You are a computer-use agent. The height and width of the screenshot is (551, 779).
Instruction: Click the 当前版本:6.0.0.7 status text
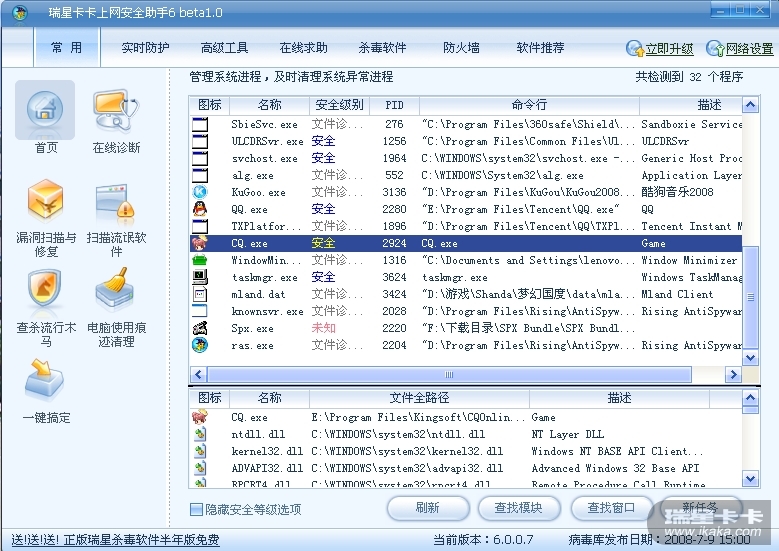[483, 540]
